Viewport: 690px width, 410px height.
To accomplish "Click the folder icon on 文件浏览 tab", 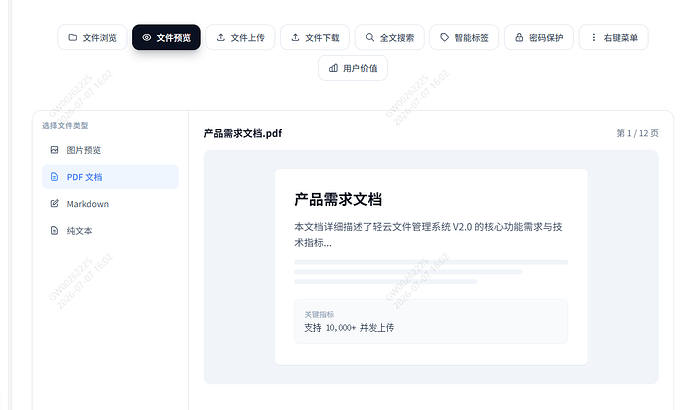I will [x=73, y=37].
